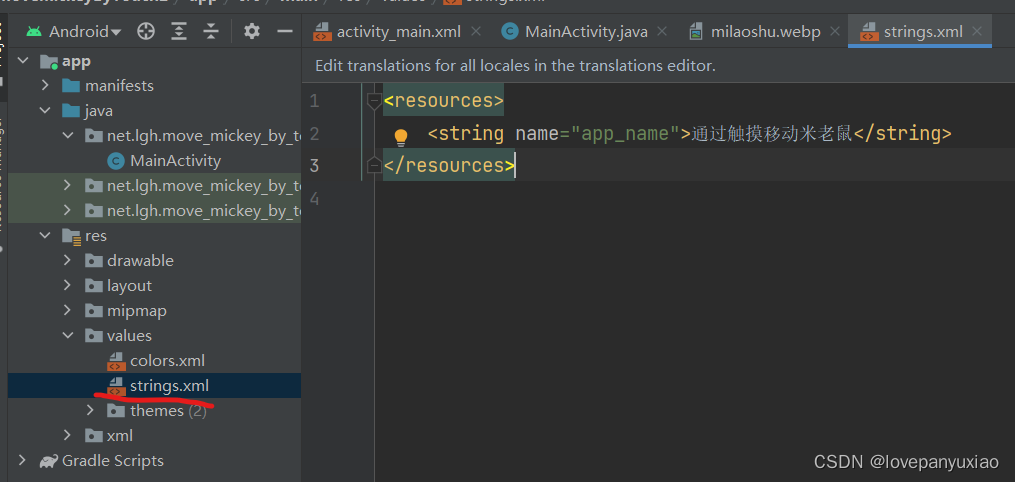Screen dimensions: 1015x482
Task: Expand the mipmap folder
Action: [x=67, y=311]
